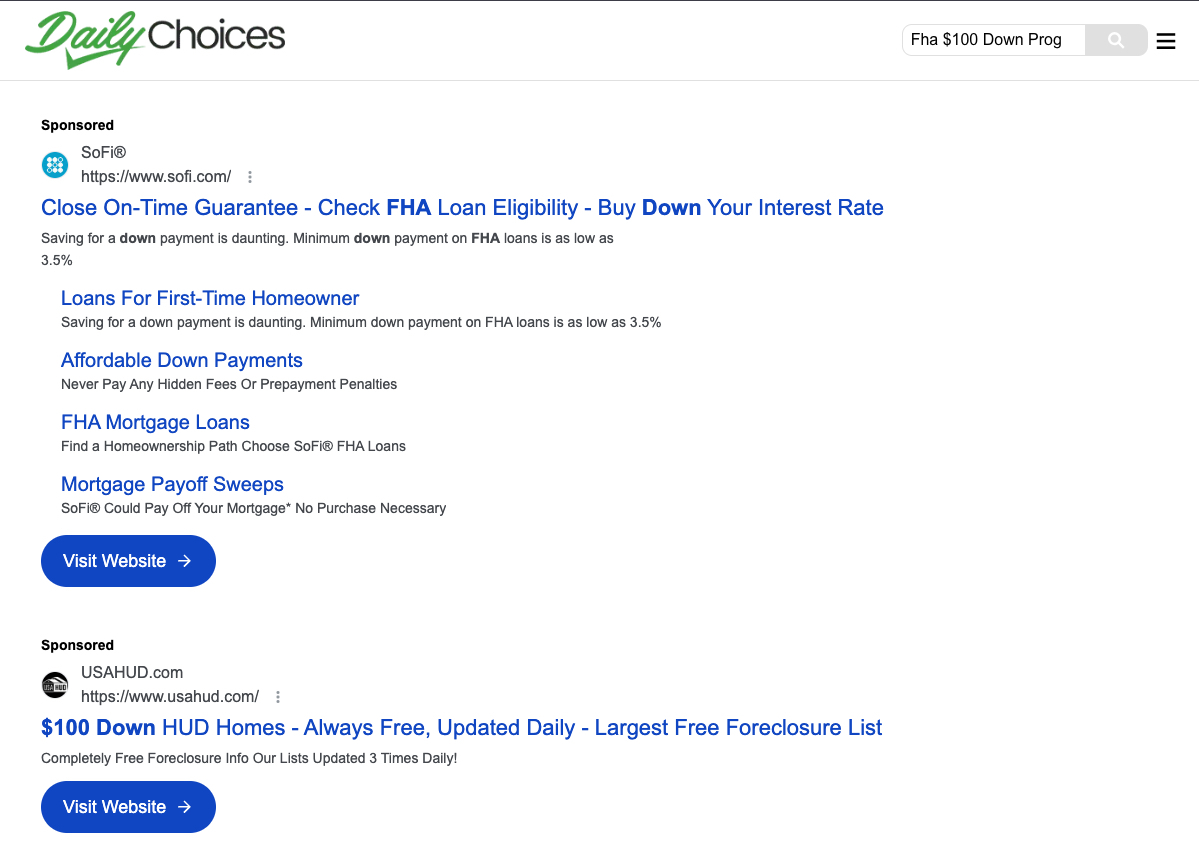Click the USAHUD.com favicon icon
Image resolution: width=1199 pixels, height=843 pixels.
coord(54,684)
